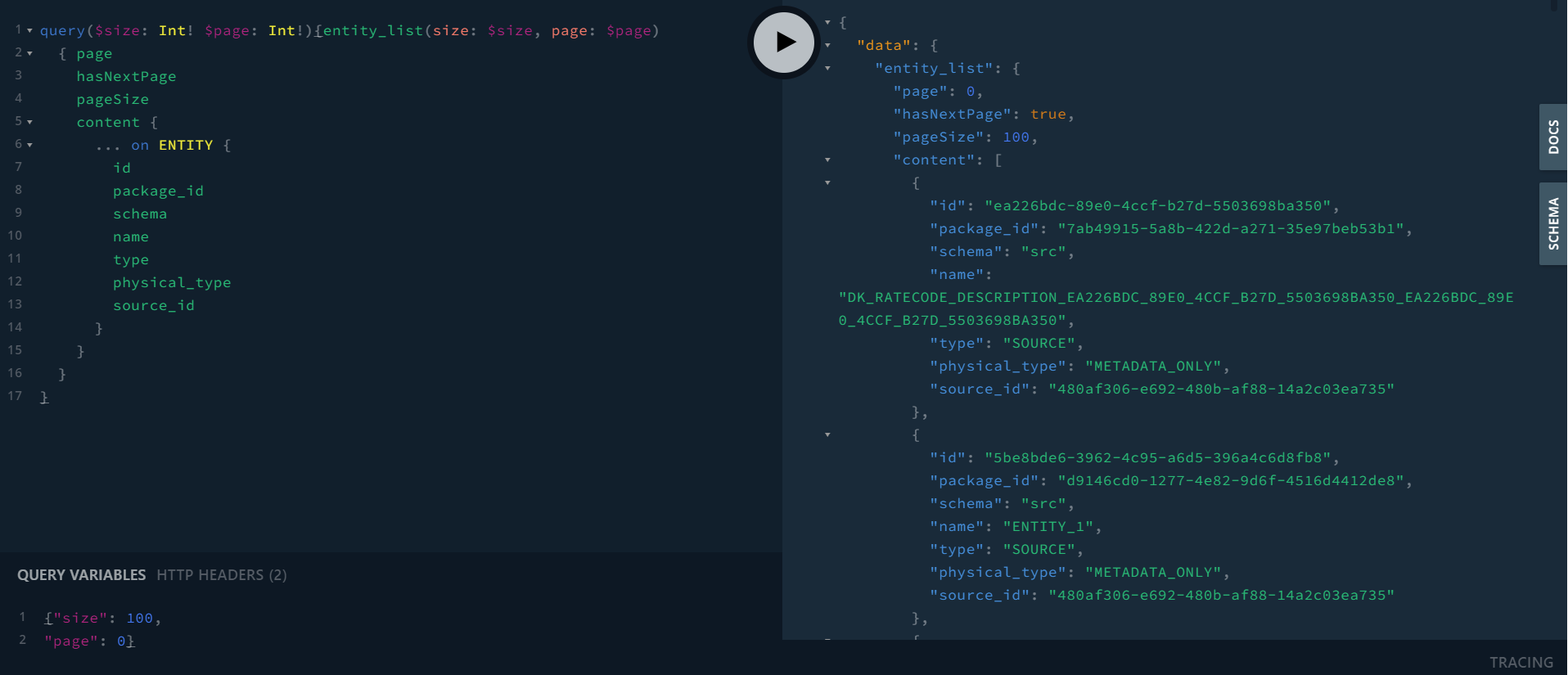Fold the "entity_list" node in the response
Screen dimensions: 1568x675
[827, 69]
